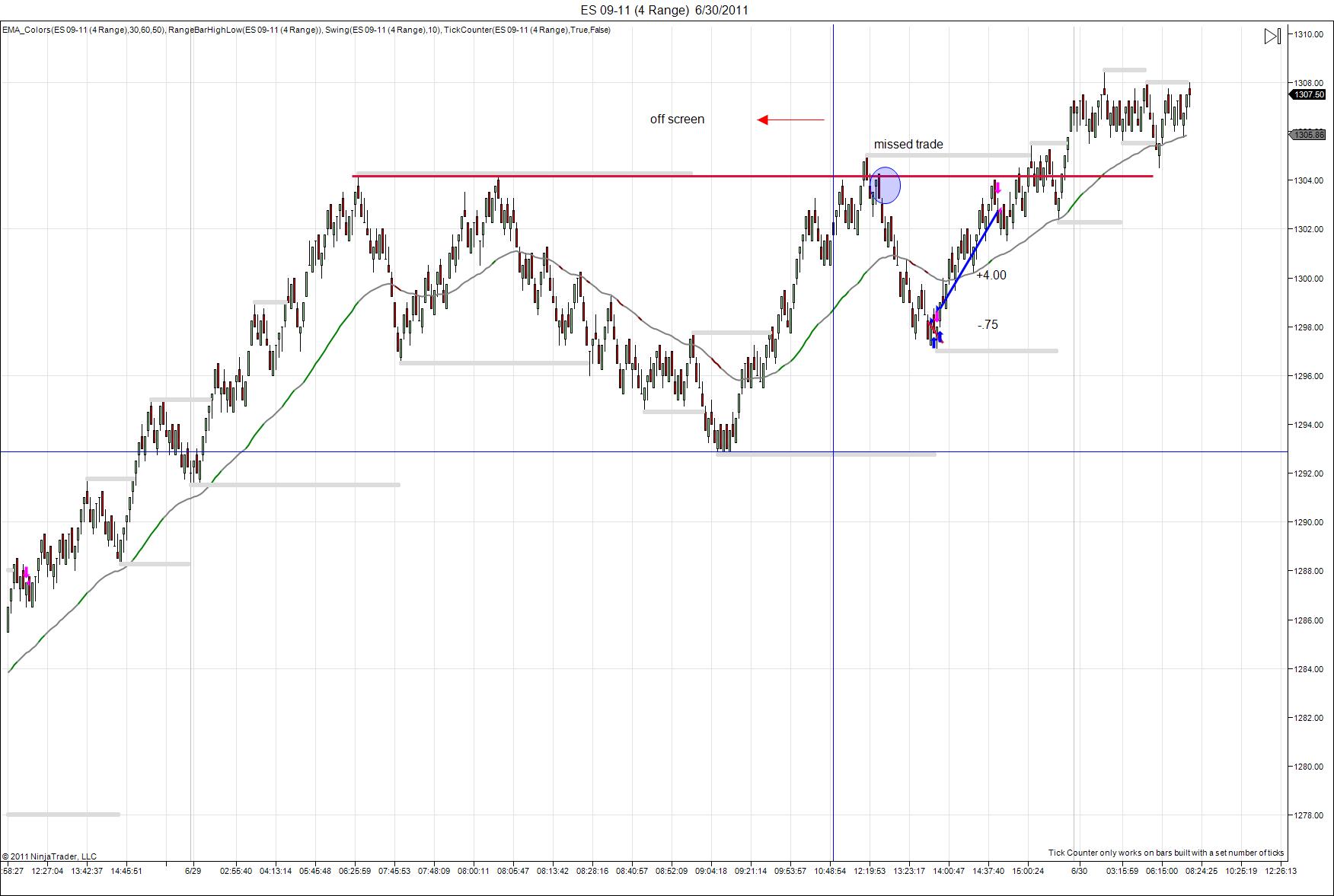Click the 07:45:53 time axis label
Image resolution: width=1334 pixels, height=896 pixels.
[394, 871]
